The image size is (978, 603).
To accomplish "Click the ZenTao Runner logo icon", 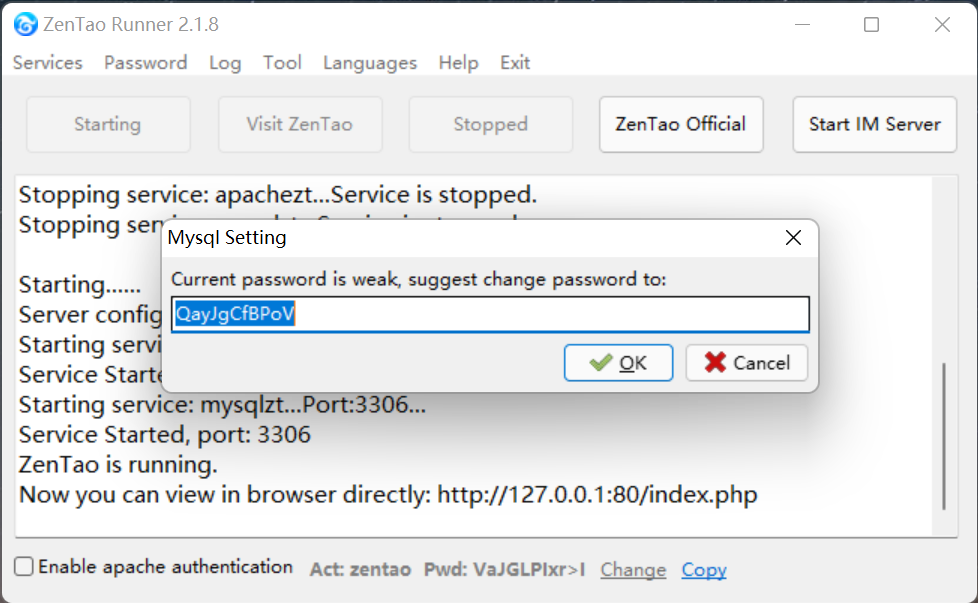I will (25, 24).
